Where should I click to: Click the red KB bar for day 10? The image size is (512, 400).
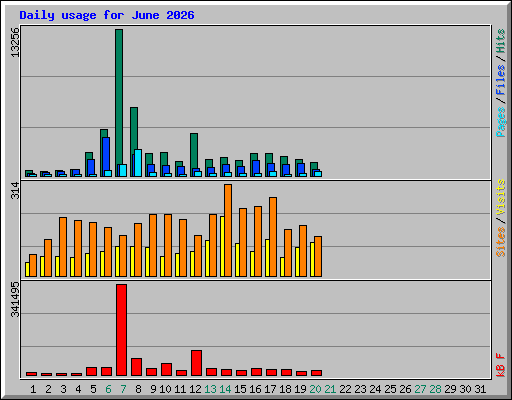(x=166, y=370)
